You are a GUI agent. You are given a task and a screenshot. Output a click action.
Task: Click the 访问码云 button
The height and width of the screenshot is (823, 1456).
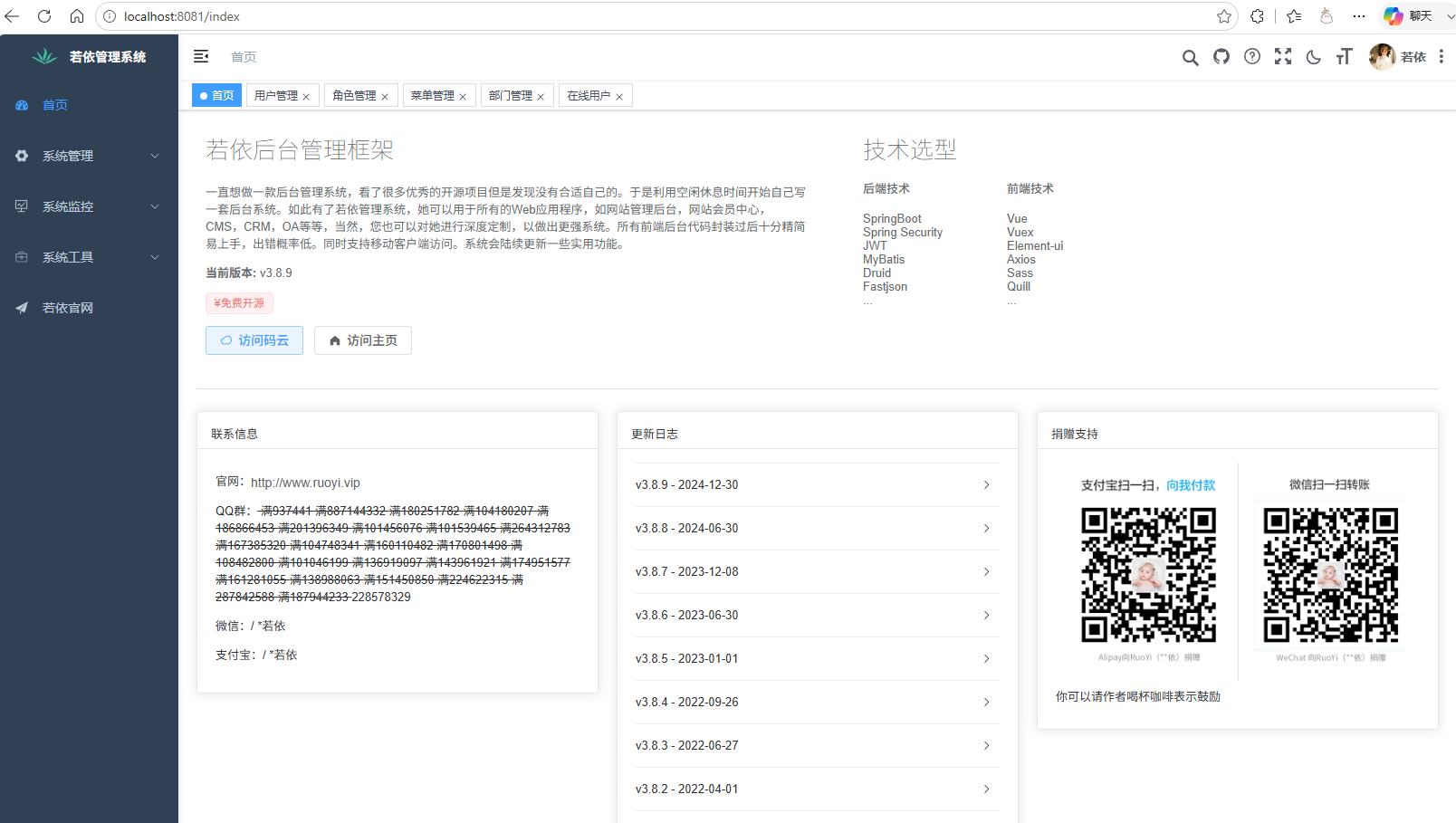[254, 340]
